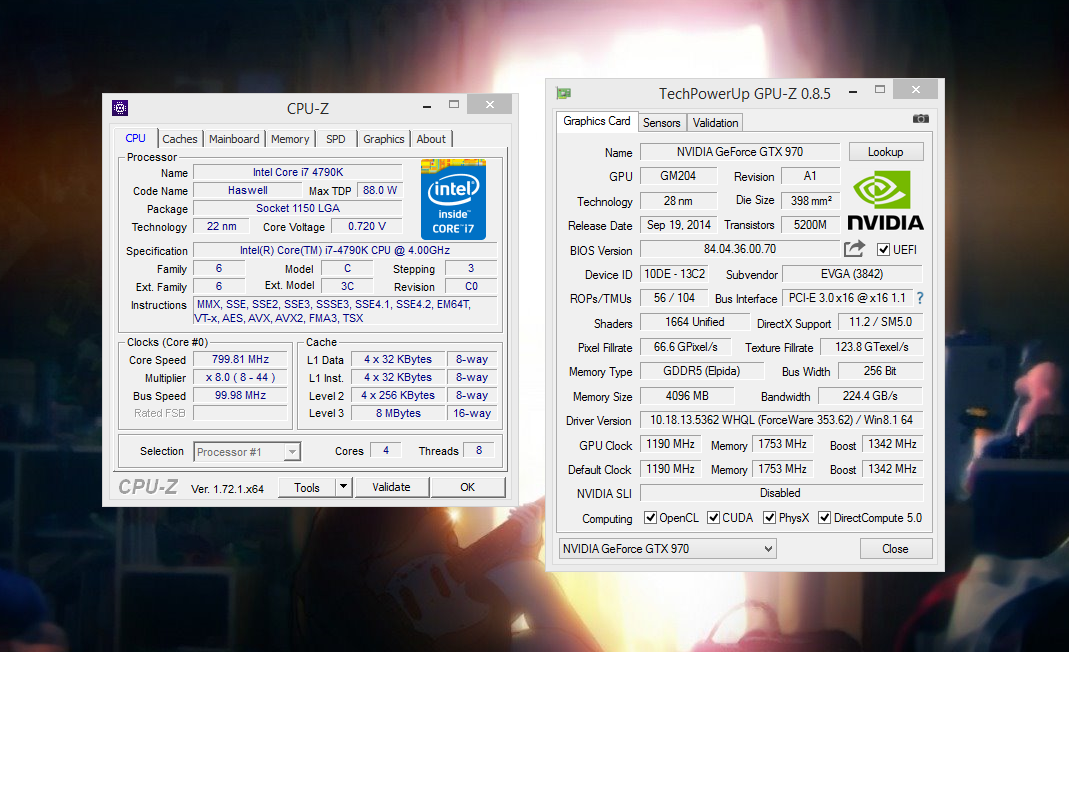Click the Core Speed value 799.81 MHz
This screenshot has height=800, width=1069.
click(240, 359)
